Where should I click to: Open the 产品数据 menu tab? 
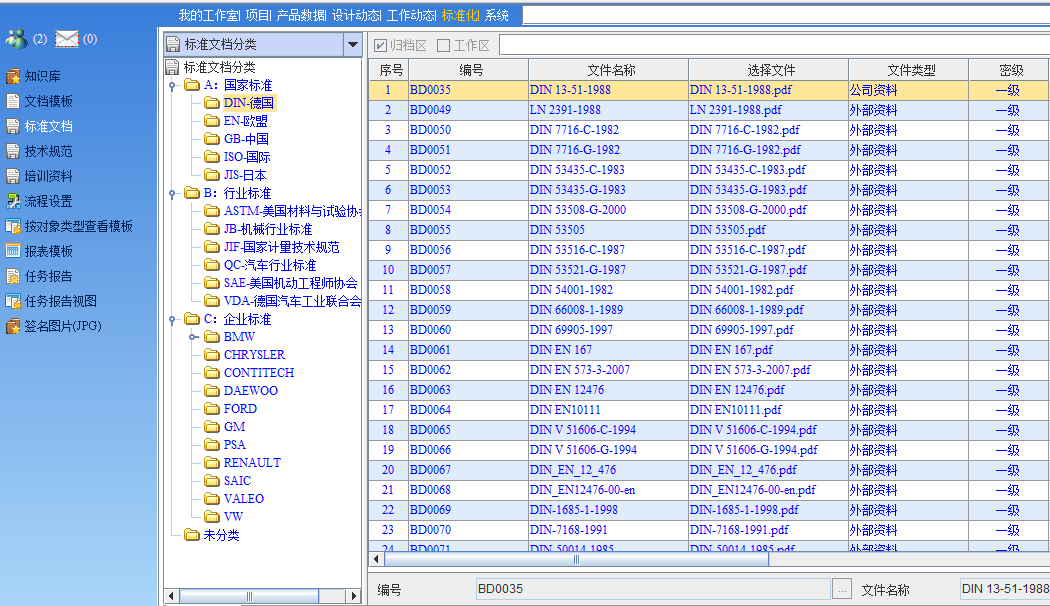tap(302, 15)
